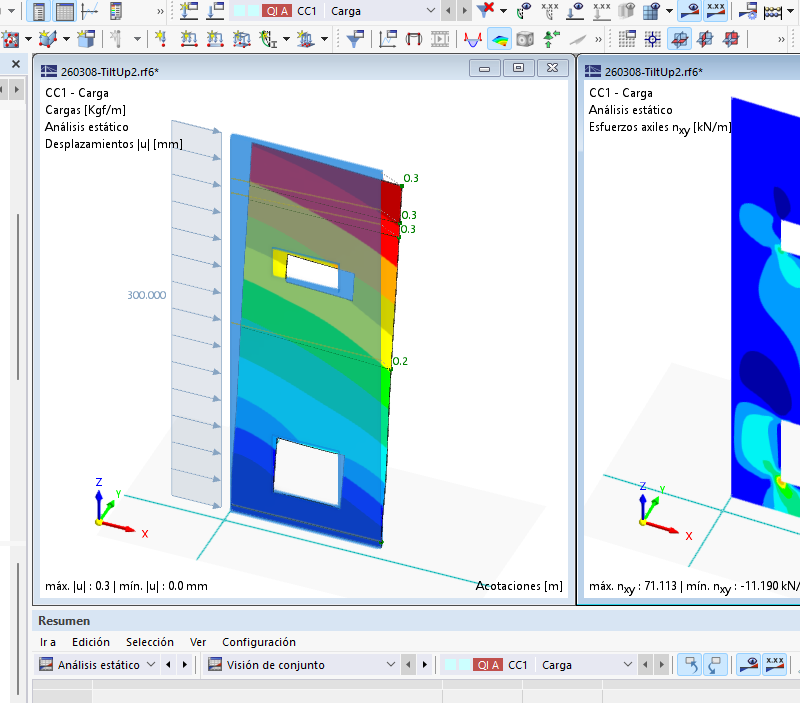
Task: Open the dropdown next to the new node icon
Action: pyautogui.click(x=28, y=39)
